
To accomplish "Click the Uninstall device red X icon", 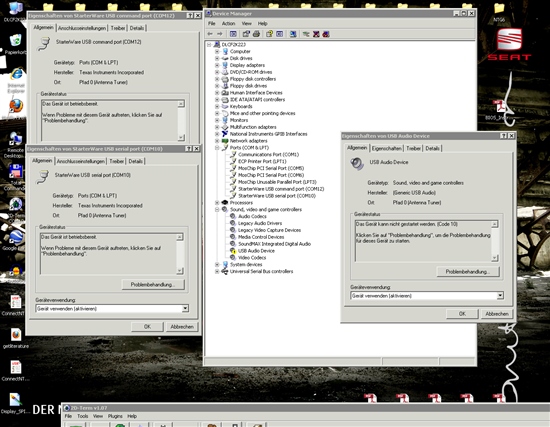I will click(x=316, y=34).
